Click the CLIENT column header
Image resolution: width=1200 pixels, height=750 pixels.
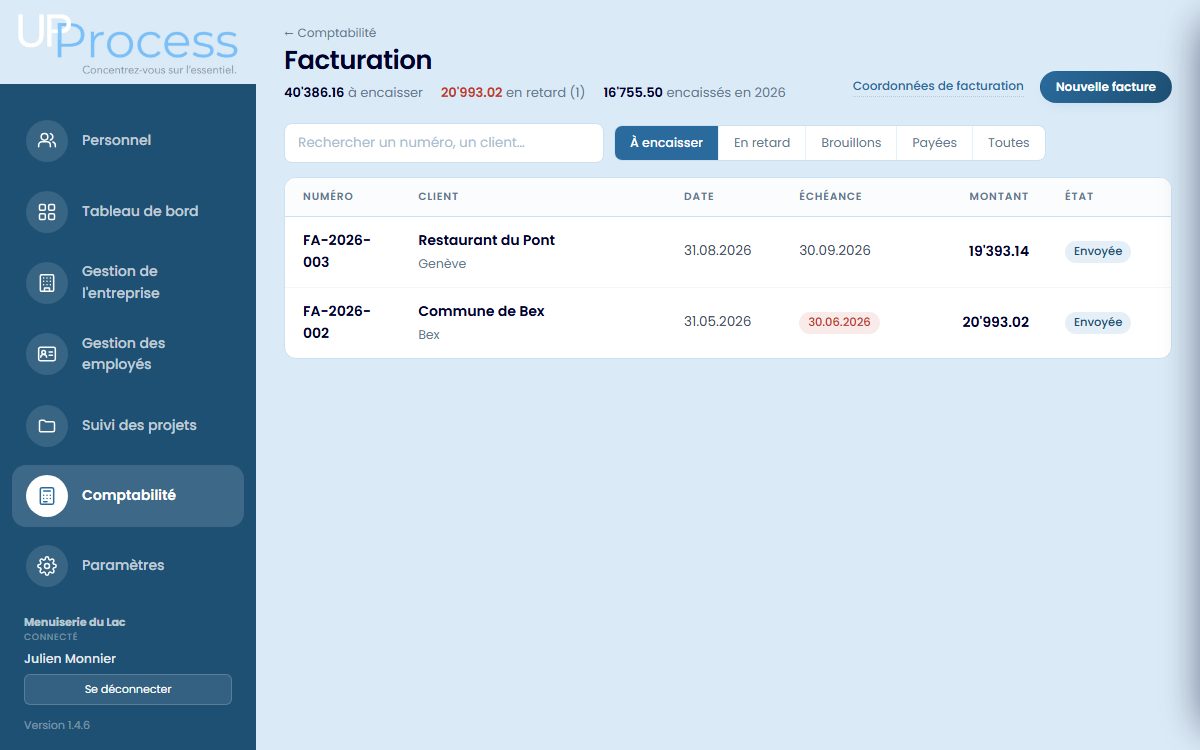click(x=438, y=197)
